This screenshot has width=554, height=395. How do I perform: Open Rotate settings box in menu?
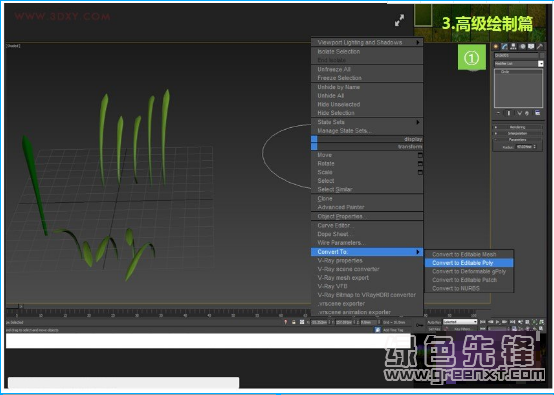click(x=420, y=164)
